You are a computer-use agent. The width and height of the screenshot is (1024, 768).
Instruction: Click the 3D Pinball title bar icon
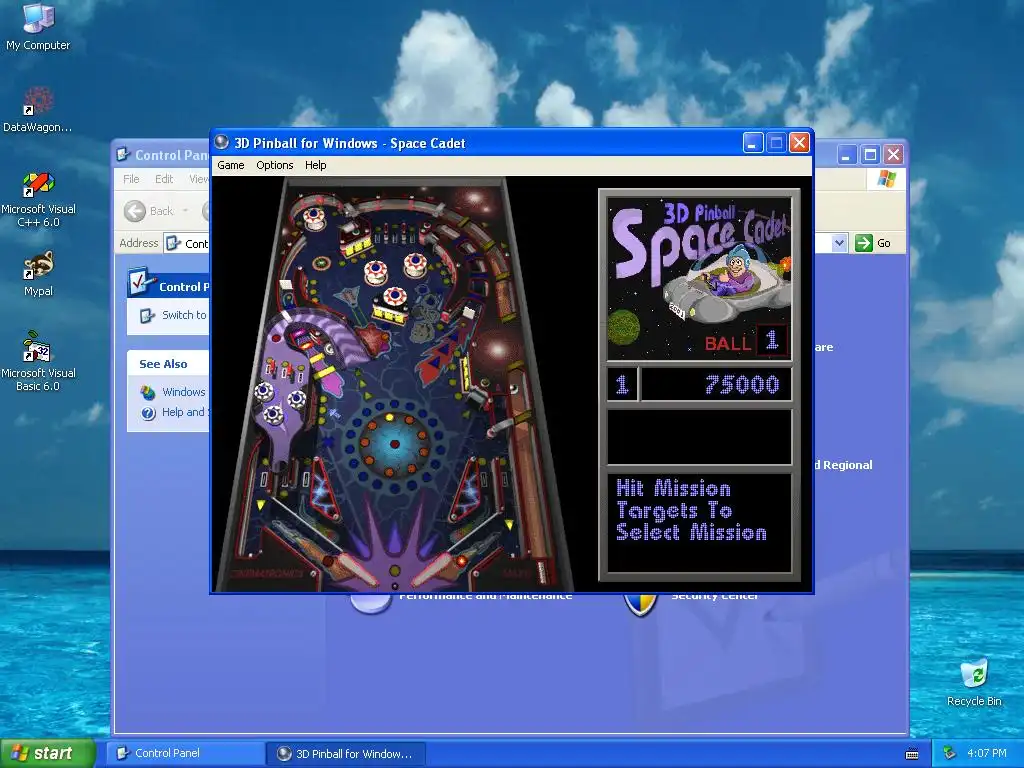pyautogui.click(x=222, y=142)
